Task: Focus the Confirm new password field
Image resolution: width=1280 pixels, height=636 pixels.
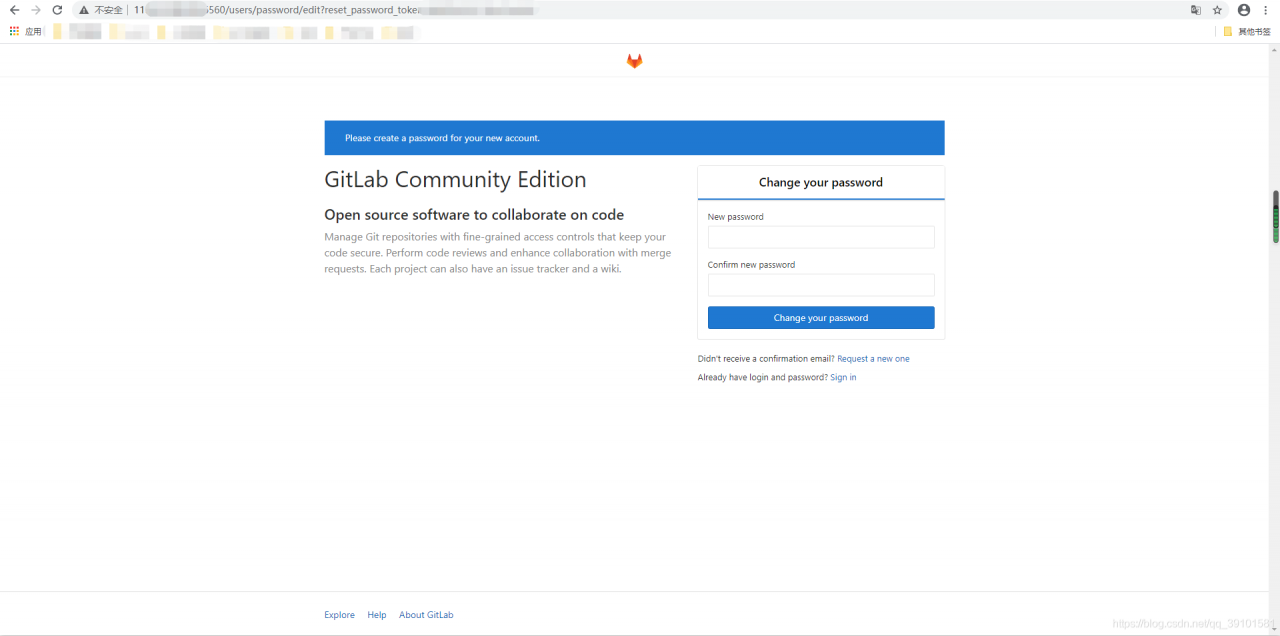Action: click(x=821, y=285)
